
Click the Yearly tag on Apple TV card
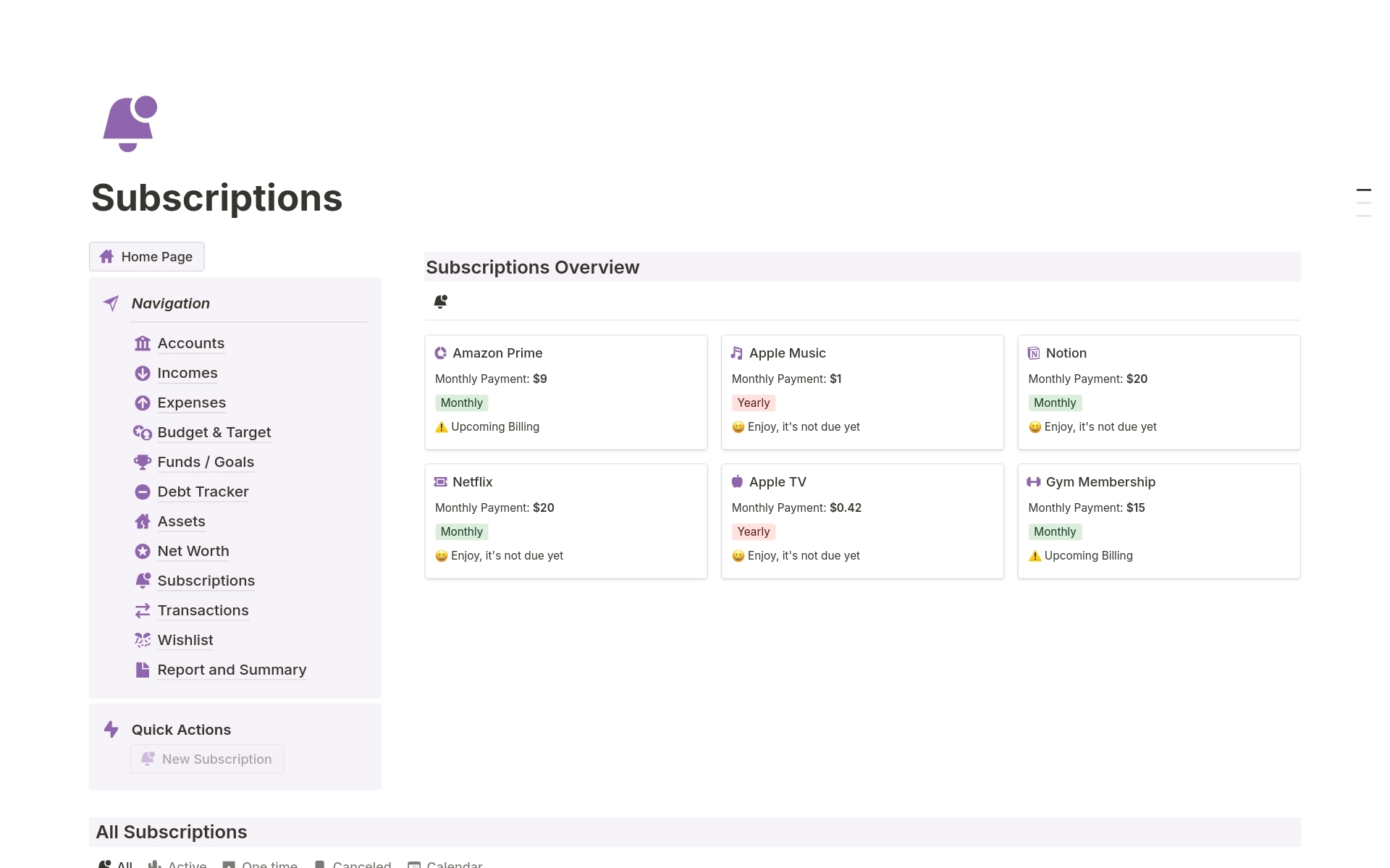coord(754,531)
